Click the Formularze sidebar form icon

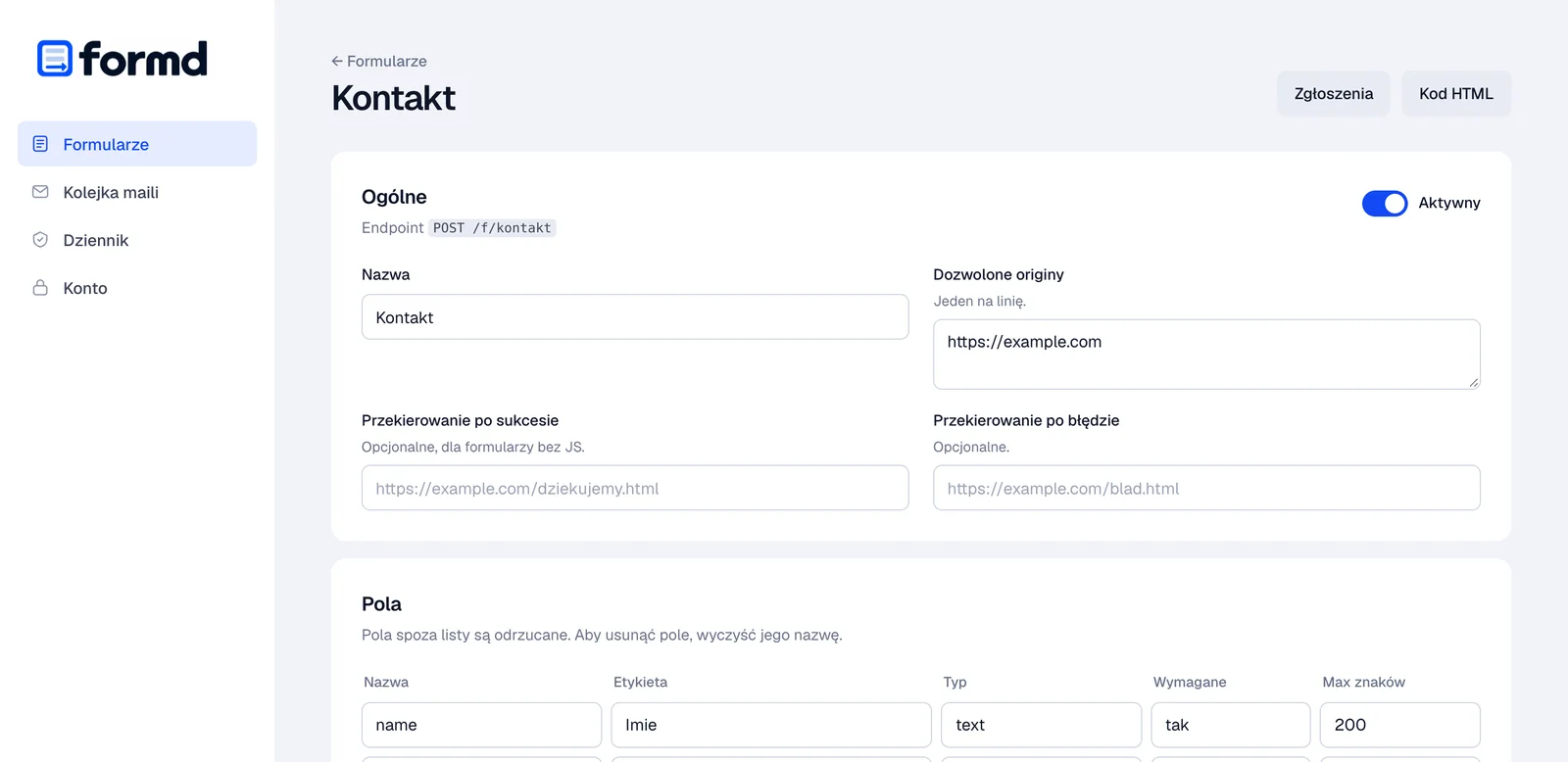click(x=40, y=144)
